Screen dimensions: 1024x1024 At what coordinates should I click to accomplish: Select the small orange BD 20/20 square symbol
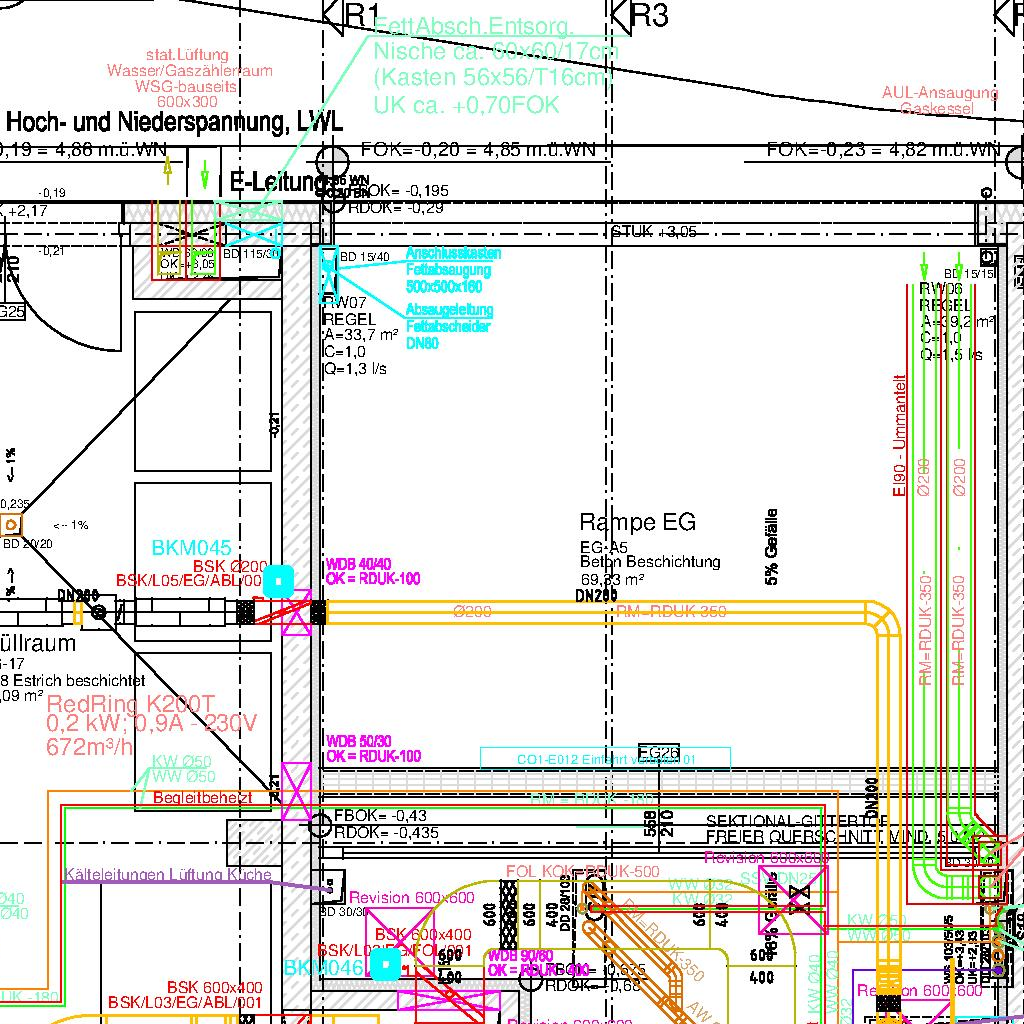click(11, 525)
